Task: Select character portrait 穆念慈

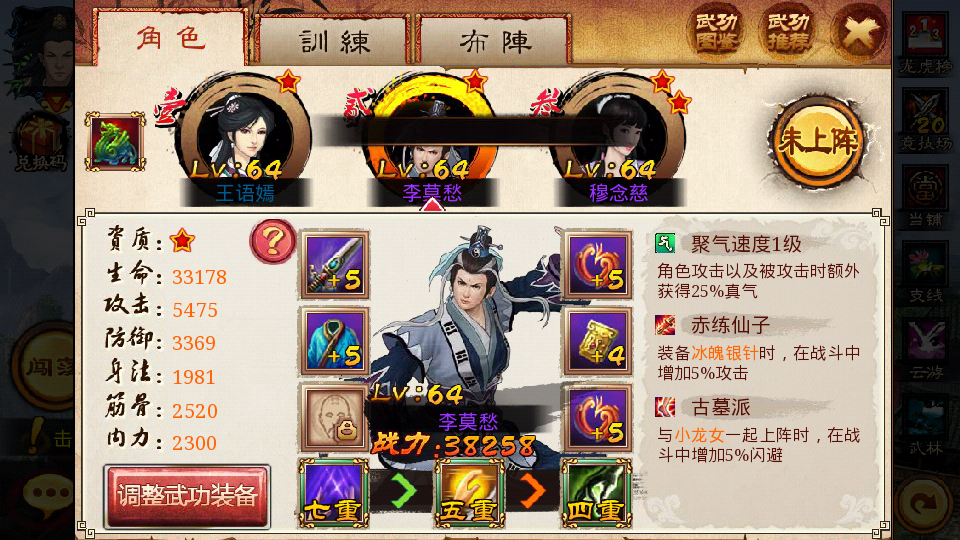Action: point(617,140)
